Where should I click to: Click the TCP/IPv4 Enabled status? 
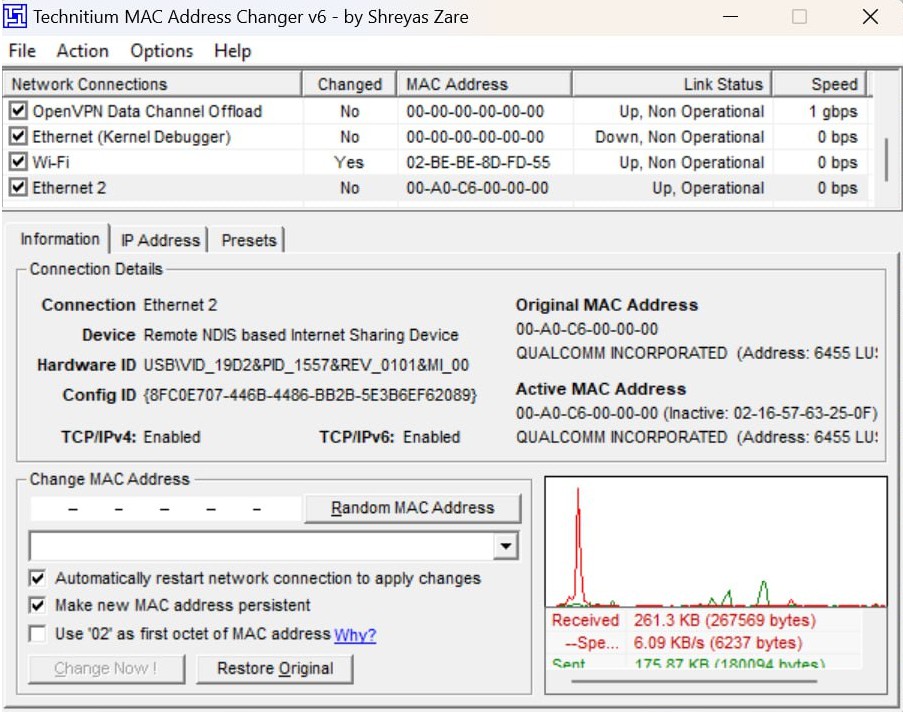[172, 437]
